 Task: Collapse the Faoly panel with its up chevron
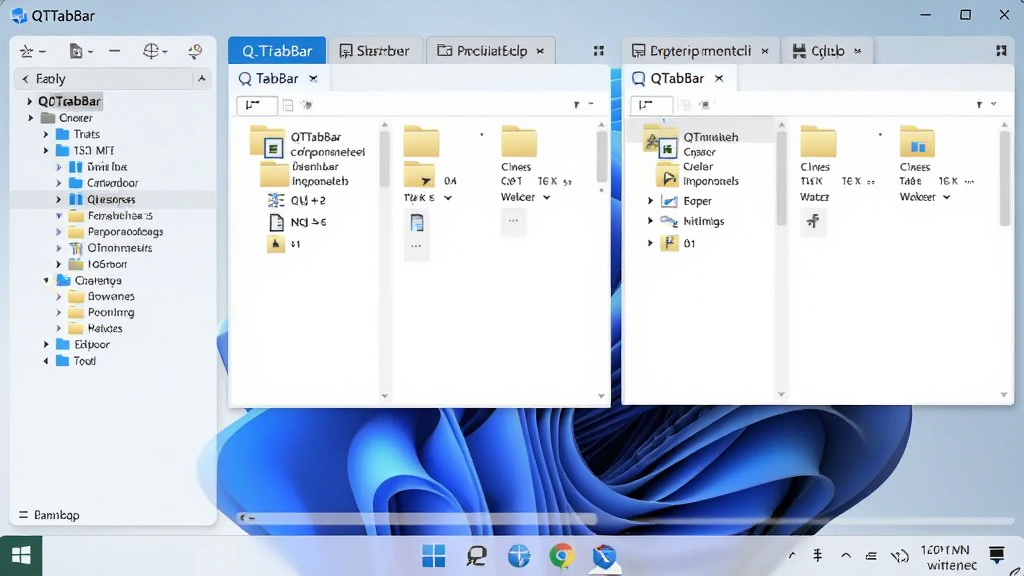[x=202, y=78]
